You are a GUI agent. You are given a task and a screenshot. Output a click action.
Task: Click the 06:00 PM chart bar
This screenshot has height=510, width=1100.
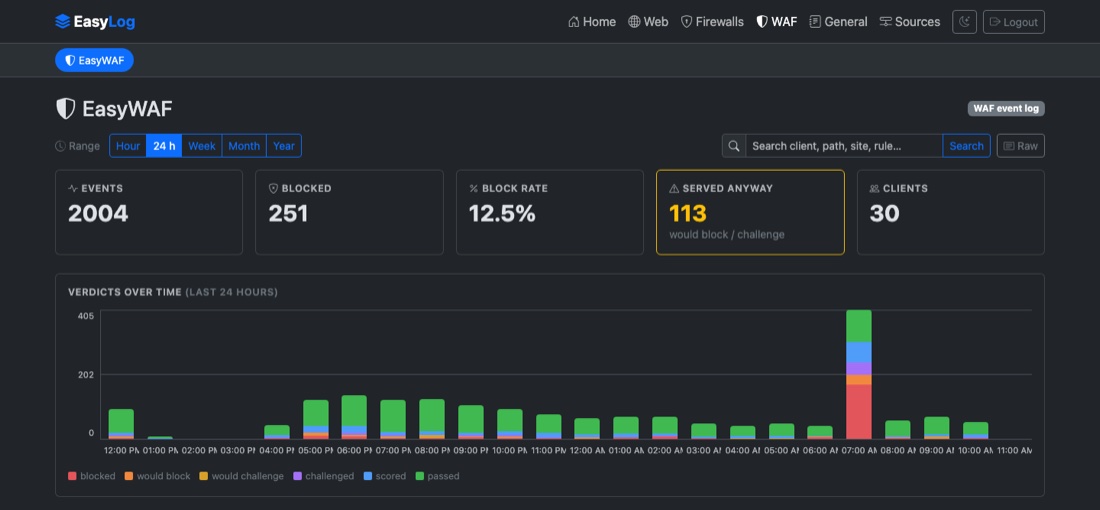tap(354, 417)
